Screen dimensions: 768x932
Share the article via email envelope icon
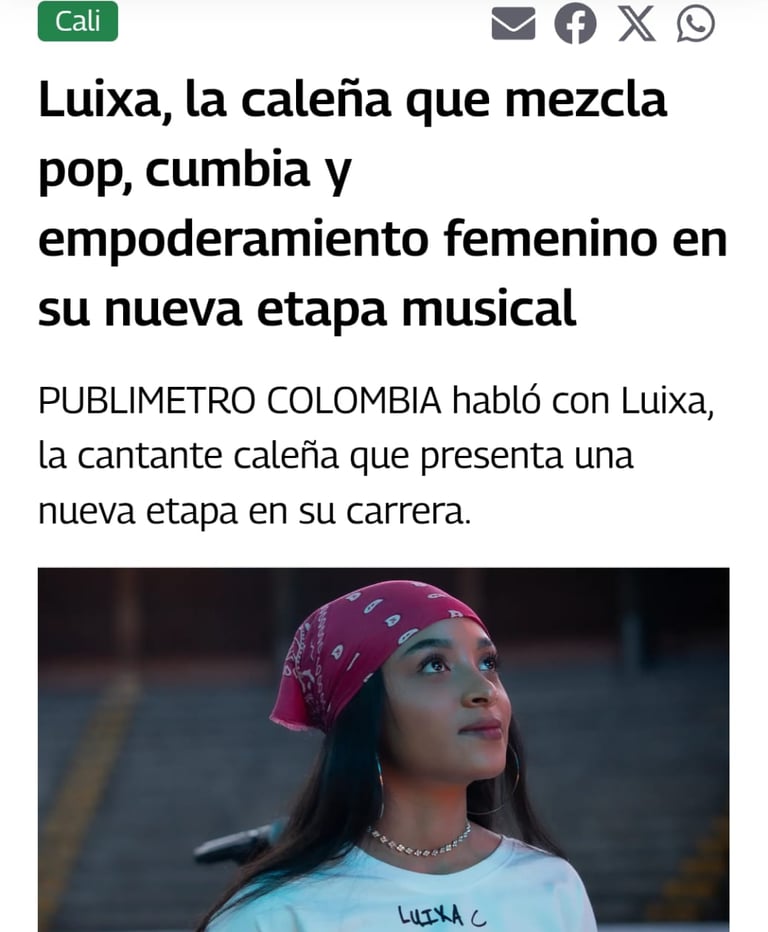[513, 24]
